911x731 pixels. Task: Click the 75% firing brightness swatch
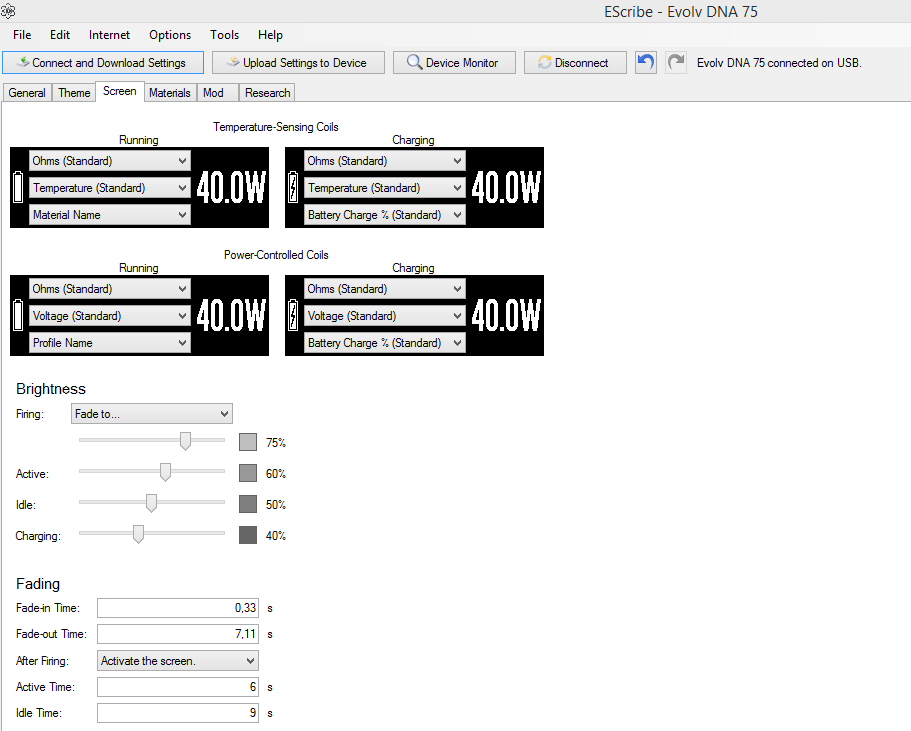pos(248,442)
